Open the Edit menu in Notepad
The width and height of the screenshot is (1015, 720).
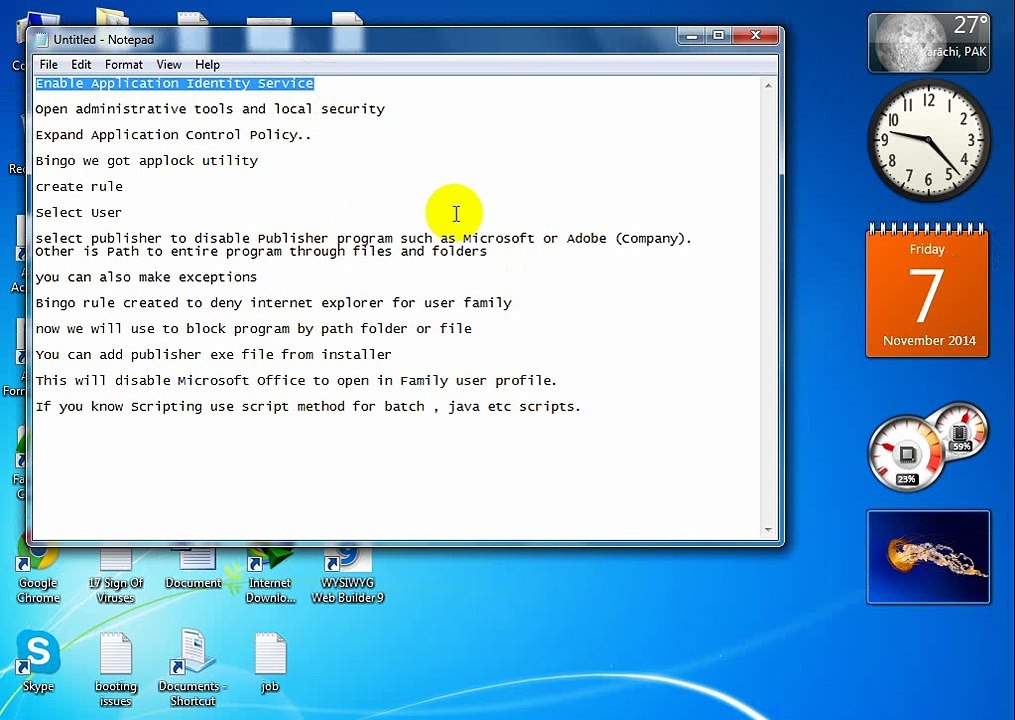pos(81,64)
